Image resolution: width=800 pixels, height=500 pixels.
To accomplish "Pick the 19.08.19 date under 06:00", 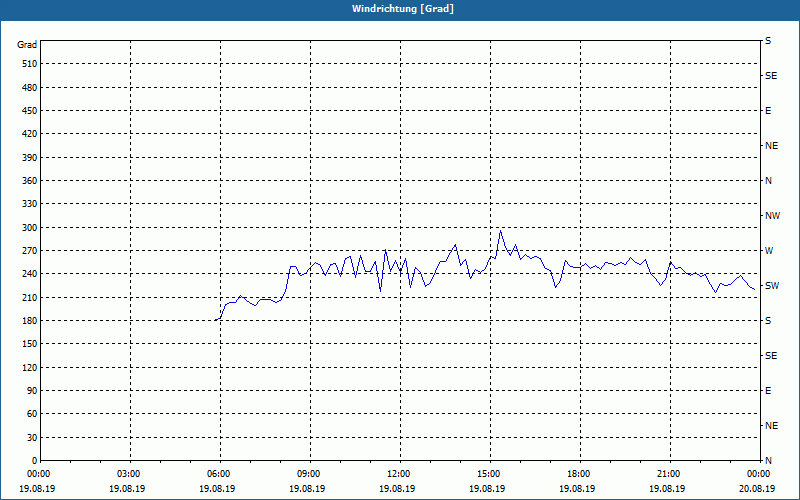I will (x=217, y=489).
